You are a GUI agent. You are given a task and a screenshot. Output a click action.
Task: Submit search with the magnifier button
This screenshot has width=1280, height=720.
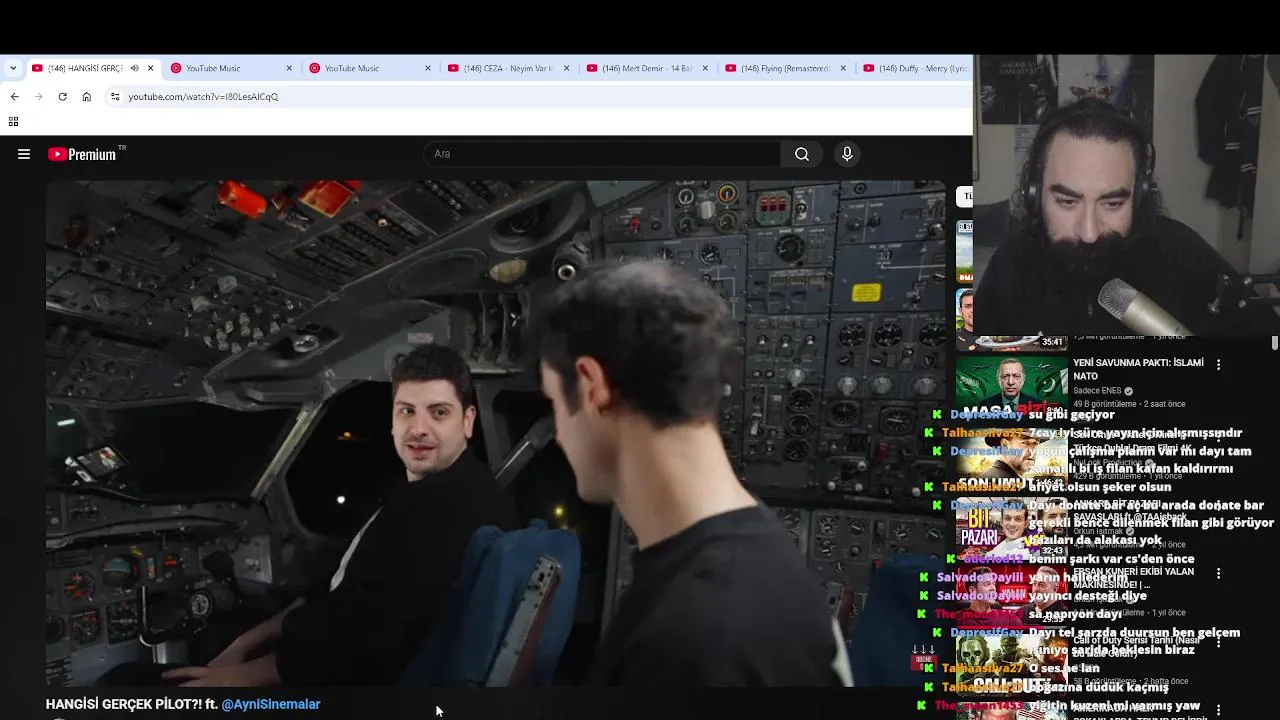(x=802, y=154)
